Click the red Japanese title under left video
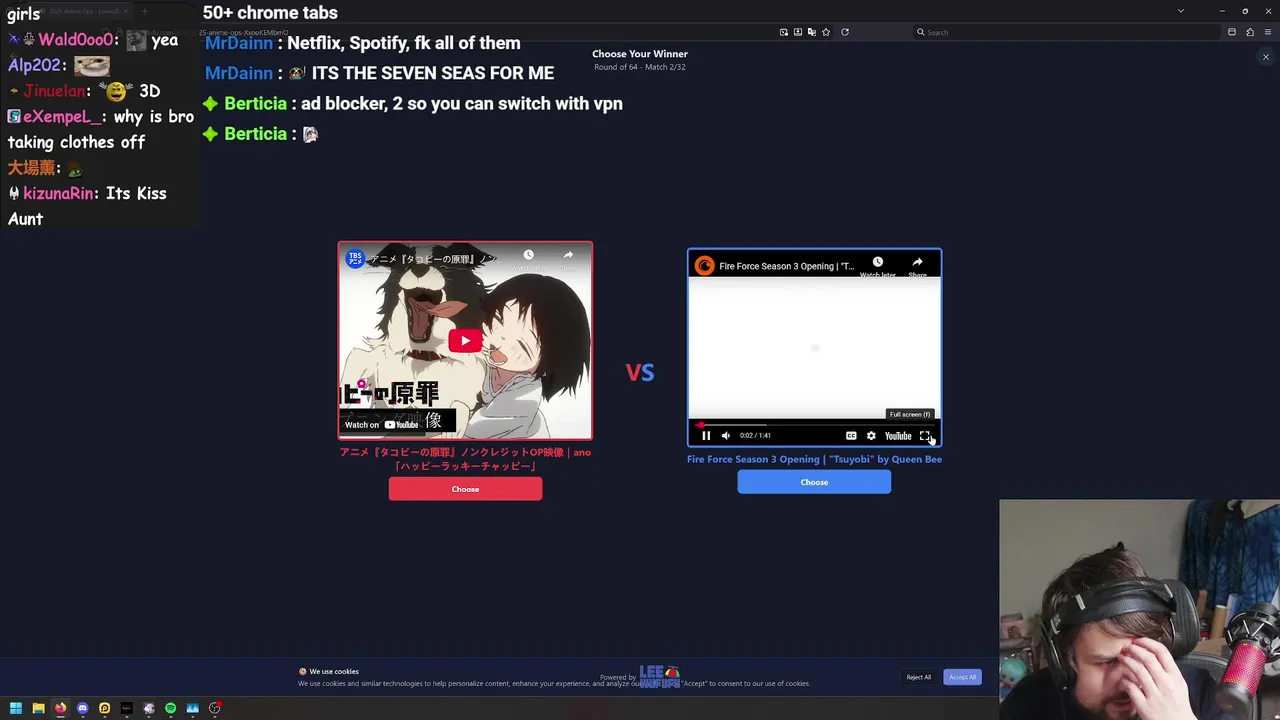Screen dimensions: 1280x720 465,459
